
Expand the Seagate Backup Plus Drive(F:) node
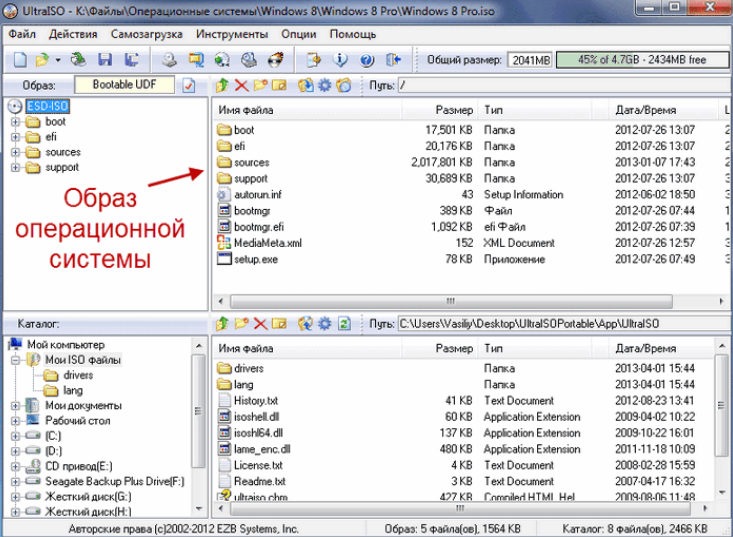[x=15, y=481]
